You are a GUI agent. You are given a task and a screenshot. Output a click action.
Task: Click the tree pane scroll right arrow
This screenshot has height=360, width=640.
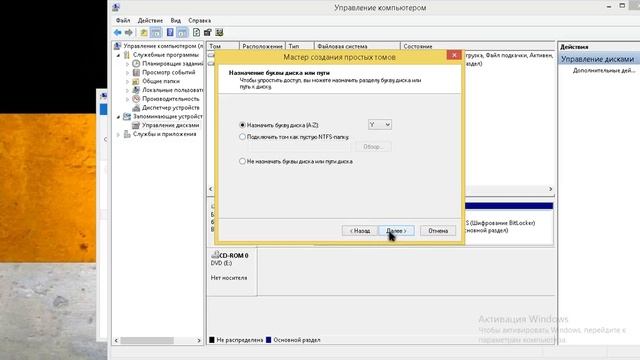(x=199, y=340)
